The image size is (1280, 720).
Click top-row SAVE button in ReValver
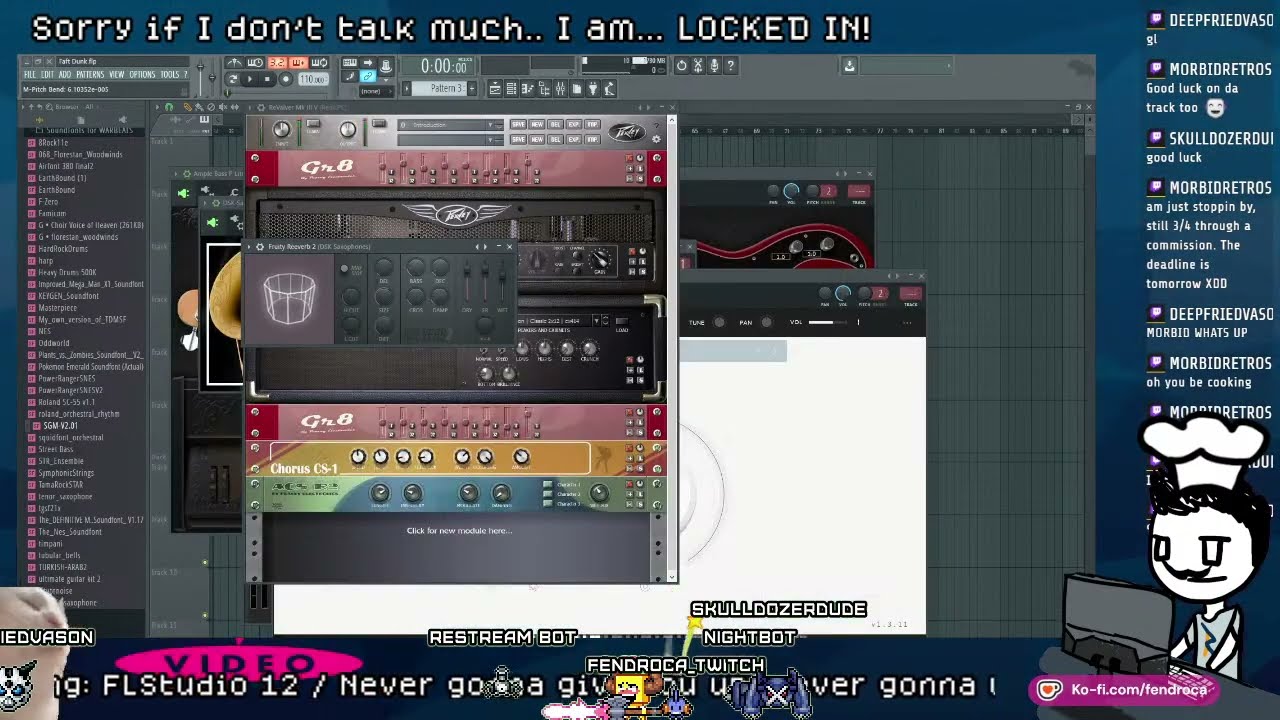pyautogui.click(x=518, y=124)
